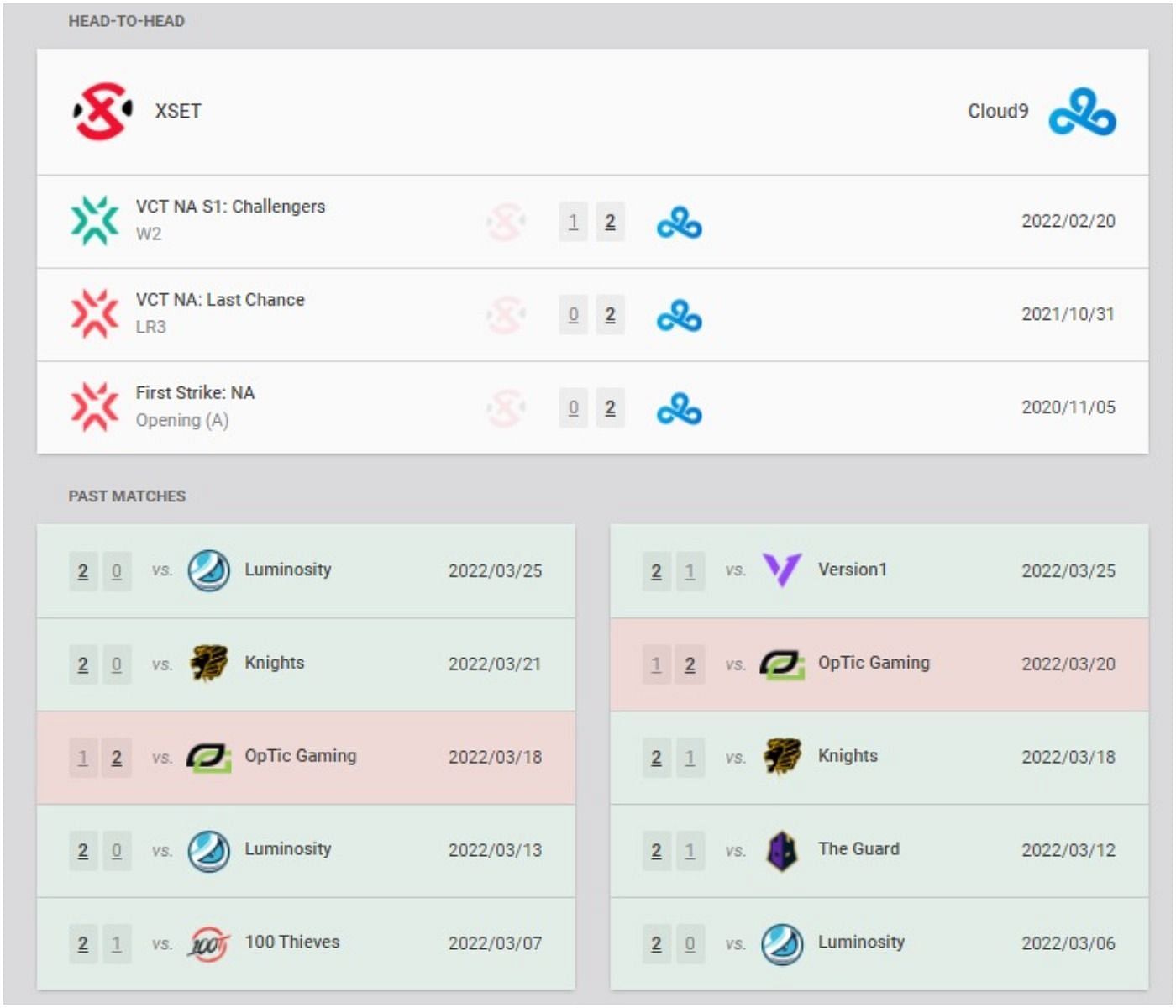Open 100 Thieves past match
The width and height of the screenshot is (1176, 1008).
(306, 944)
